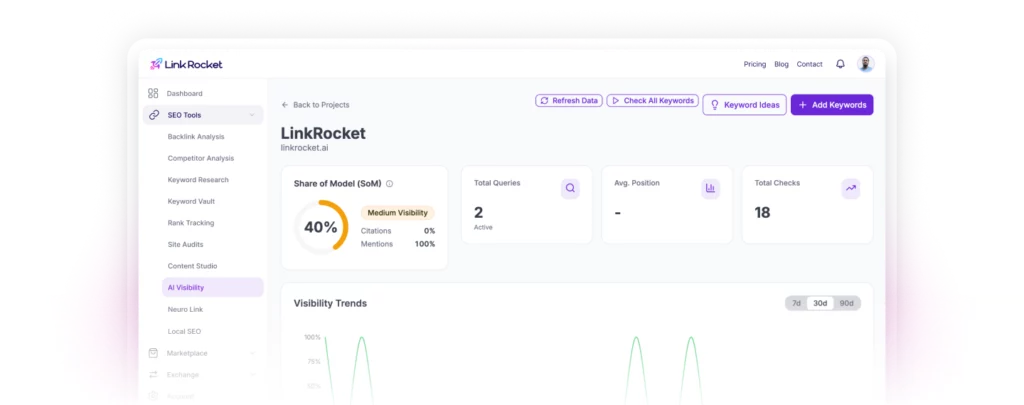The image size is (1024, 405).
Task: Click the Exchange arrows icon
Action: pos(153,375)
